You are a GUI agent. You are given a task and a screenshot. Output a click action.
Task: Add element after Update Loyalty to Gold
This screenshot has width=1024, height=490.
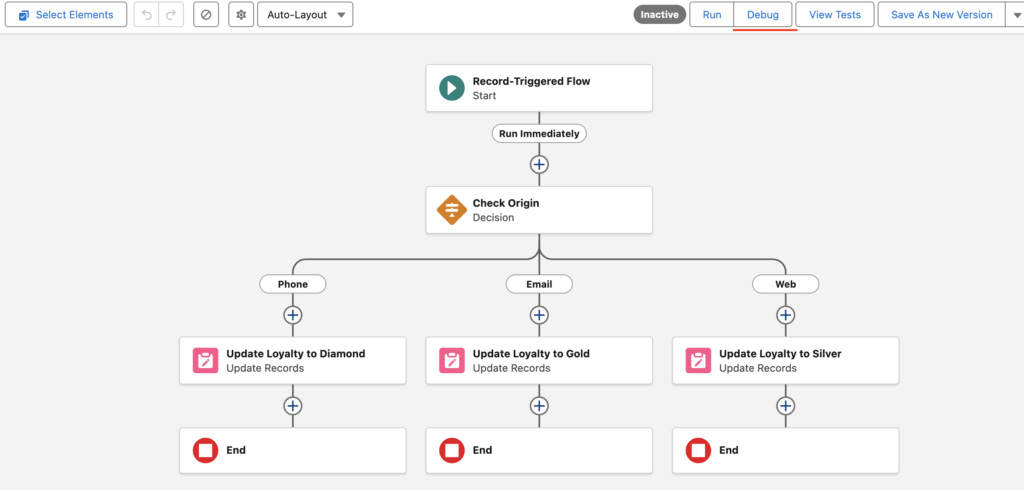tap(539, 406)
